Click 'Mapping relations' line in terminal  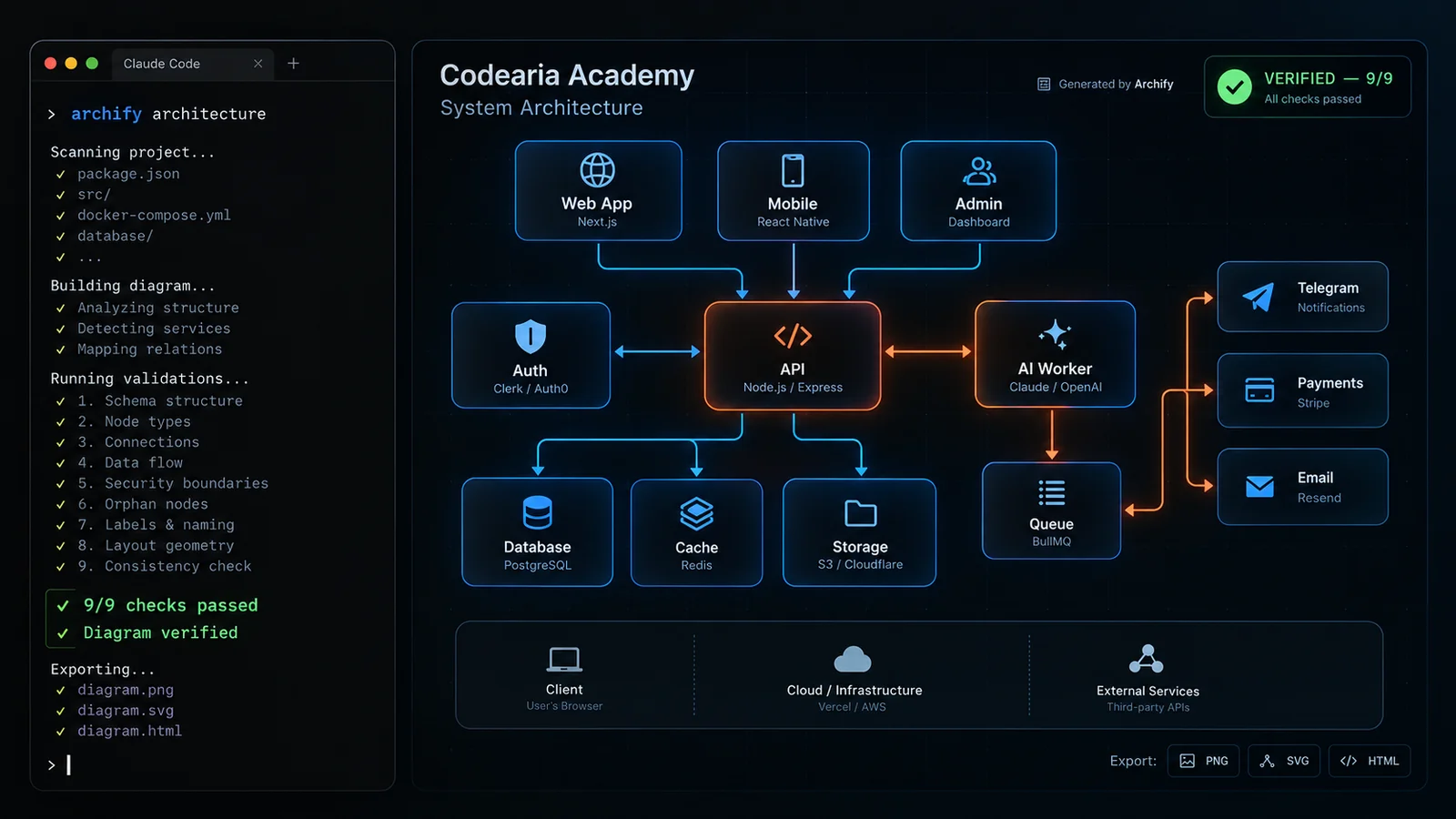150,349
